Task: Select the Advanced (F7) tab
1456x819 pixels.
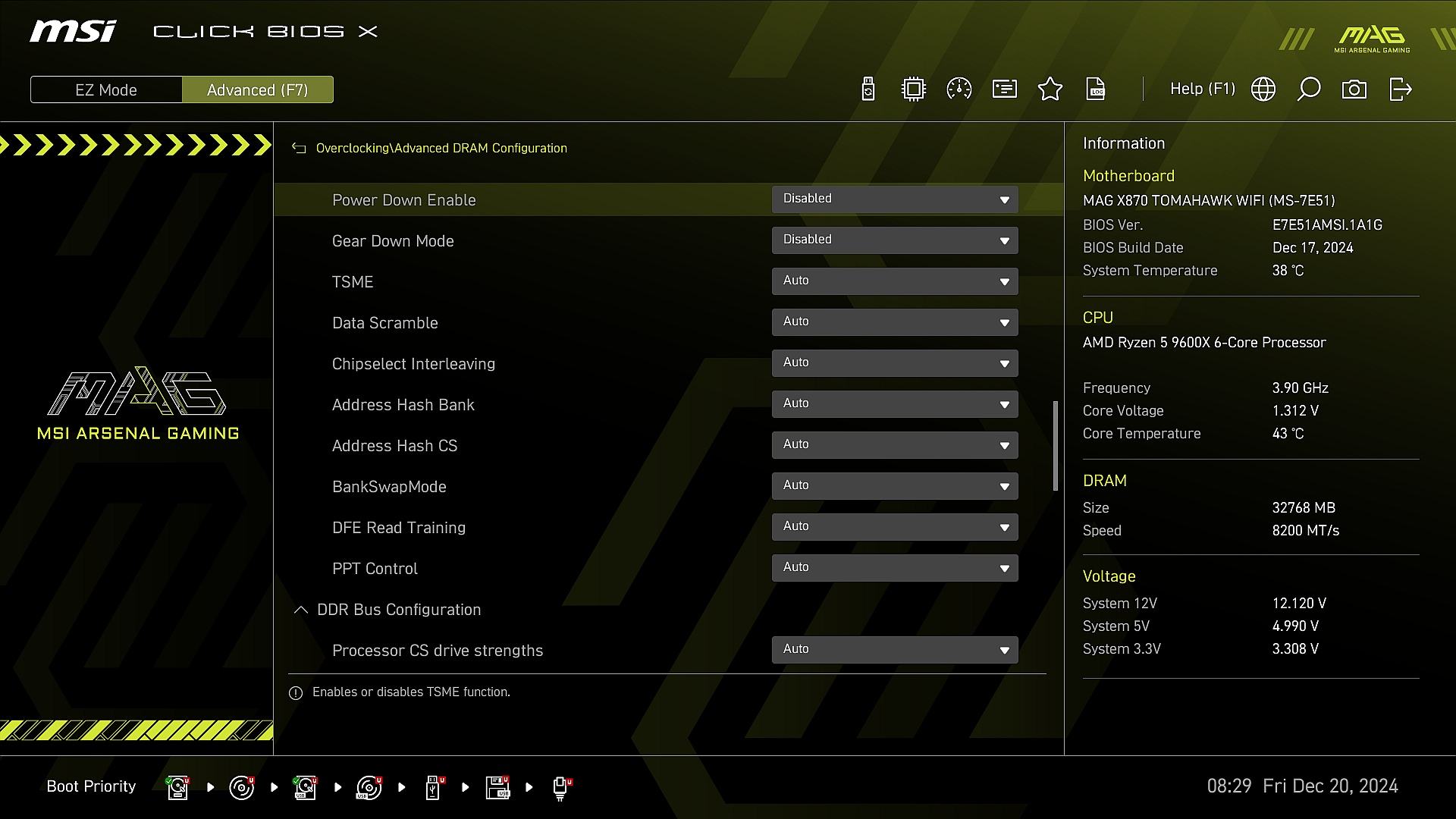Action: pyautogui.click(x=258, y=89)
